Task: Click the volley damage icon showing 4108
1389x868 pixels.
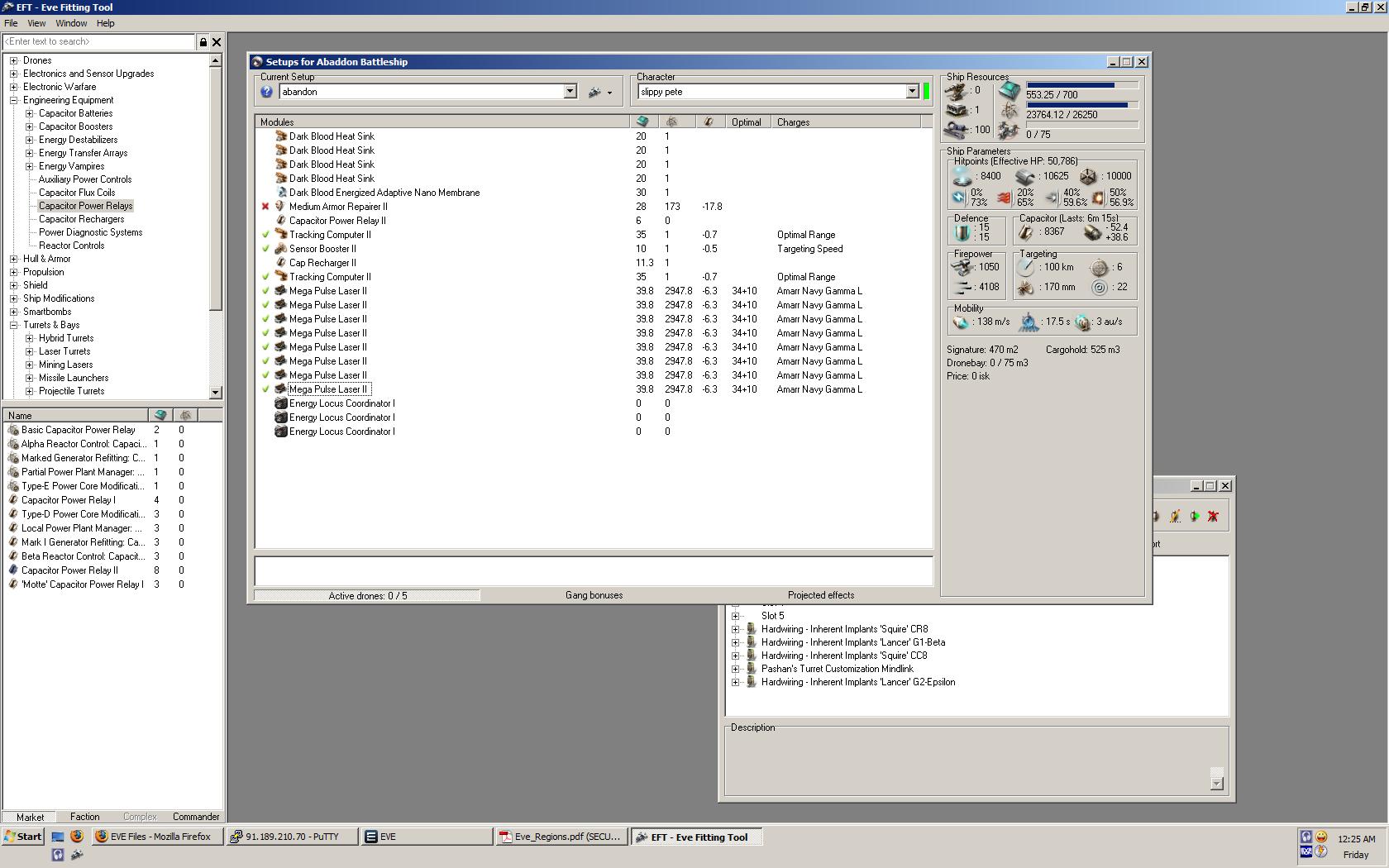Action: 963,287
